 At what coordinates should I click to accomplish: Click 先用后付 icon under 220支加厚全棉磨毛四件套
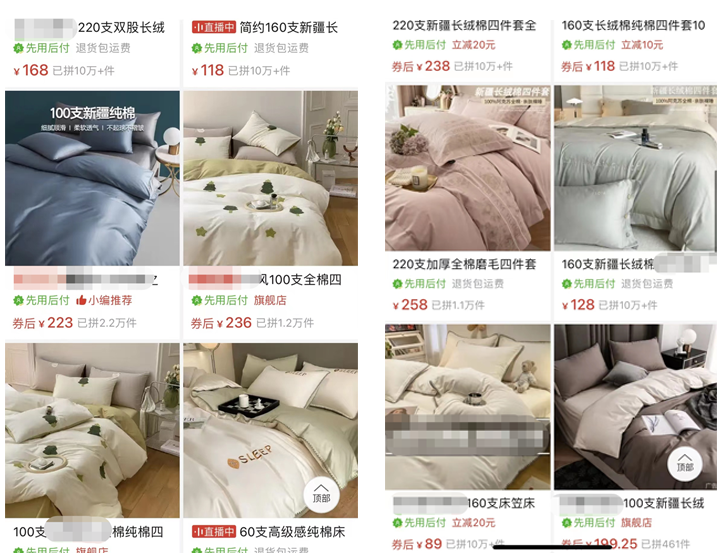(x=397, y=284)
